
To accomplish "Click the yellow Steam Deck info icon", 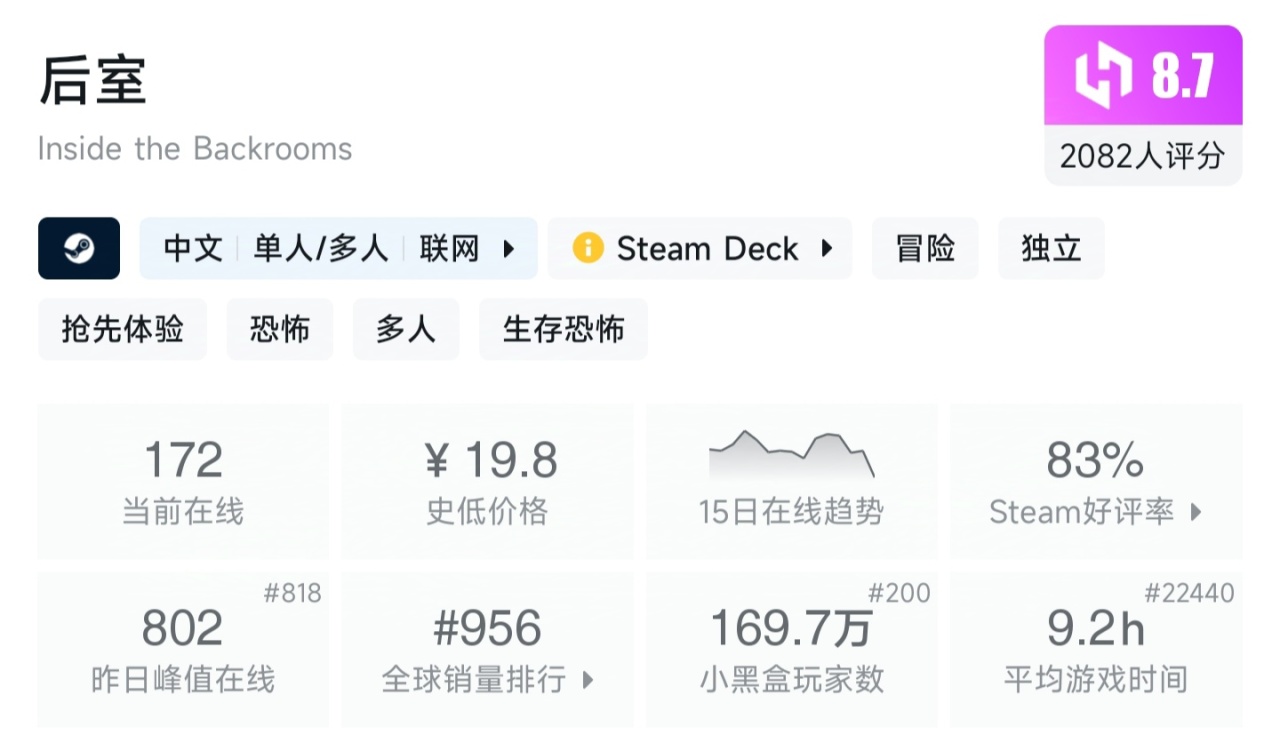I will [588, 248].
